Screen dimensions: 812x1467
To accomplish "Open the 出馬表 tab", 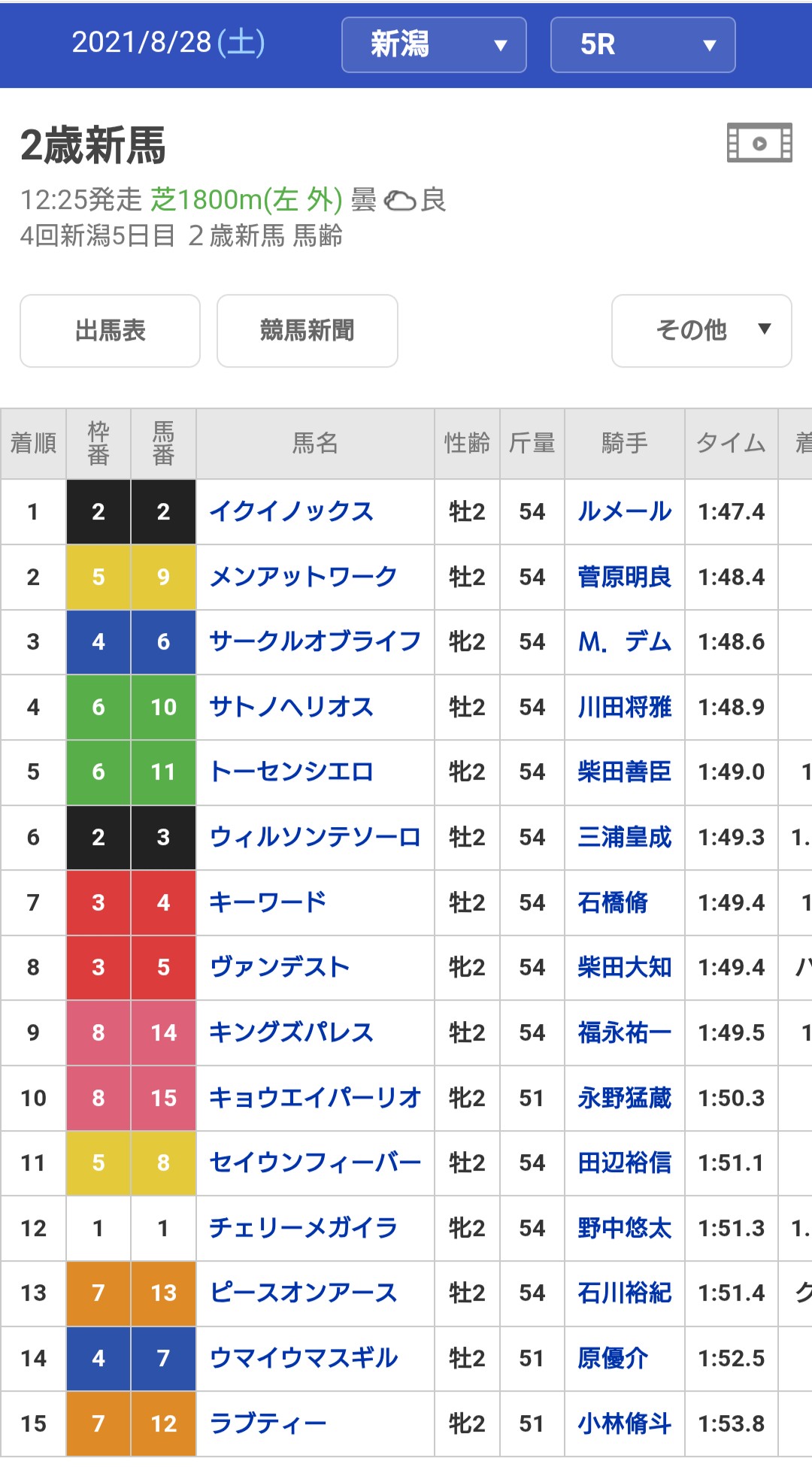I will point(110,330).
